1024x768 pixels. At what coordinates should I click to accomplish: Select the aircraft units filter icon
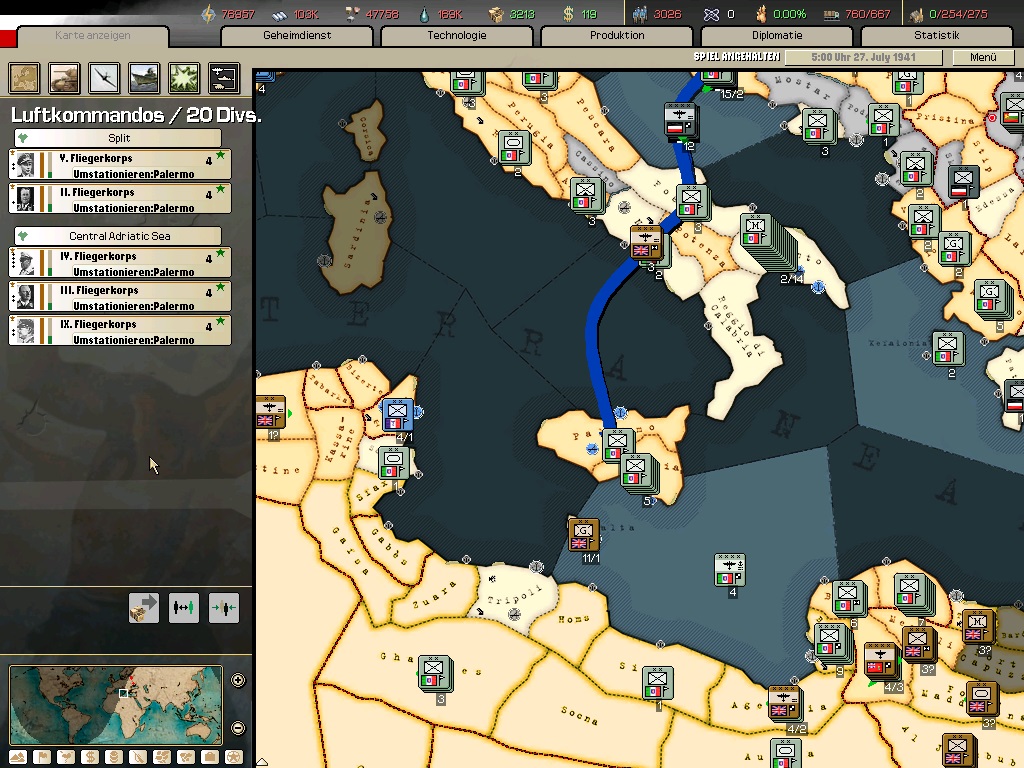[104, 78]
